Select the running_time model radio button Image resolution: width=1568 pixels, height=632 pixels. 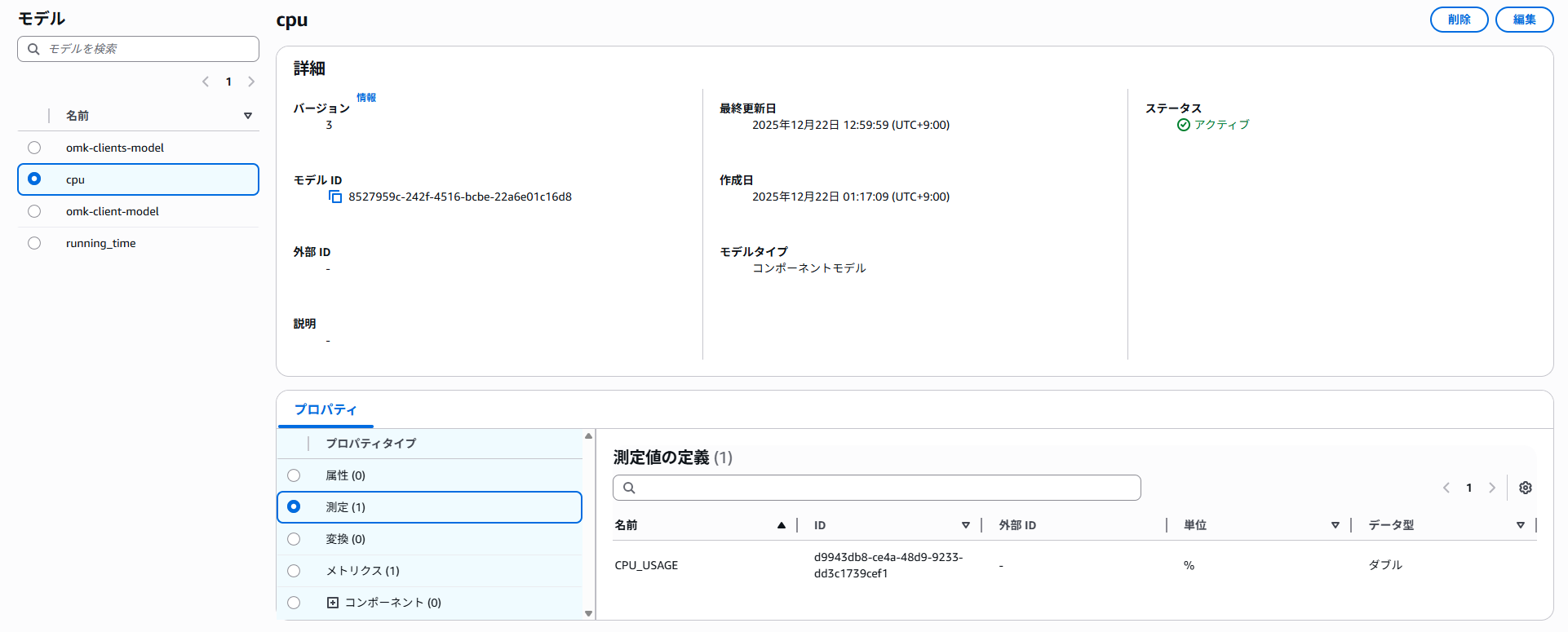[x=34, y=243]
